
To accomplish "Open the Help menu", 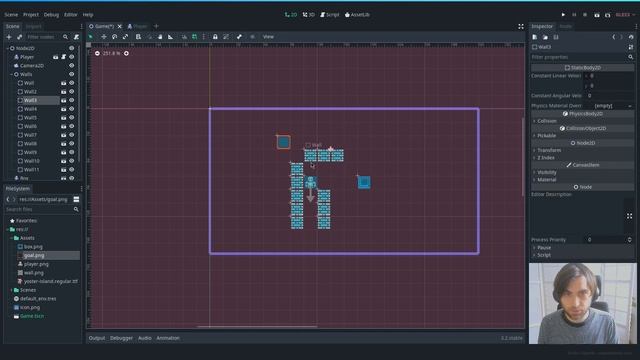I will click(x=88, y=15).
